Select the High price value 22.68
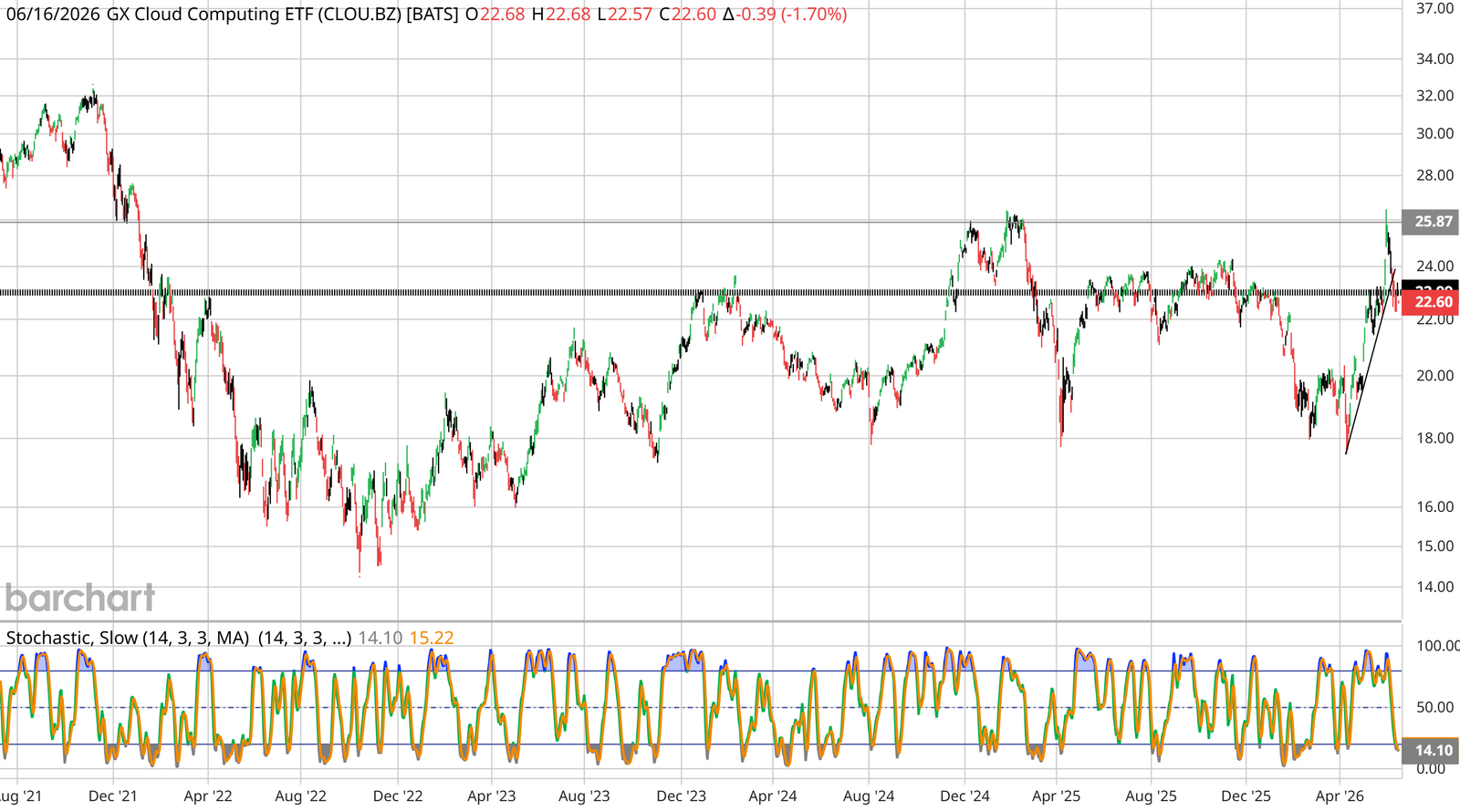 coord(568,15)
